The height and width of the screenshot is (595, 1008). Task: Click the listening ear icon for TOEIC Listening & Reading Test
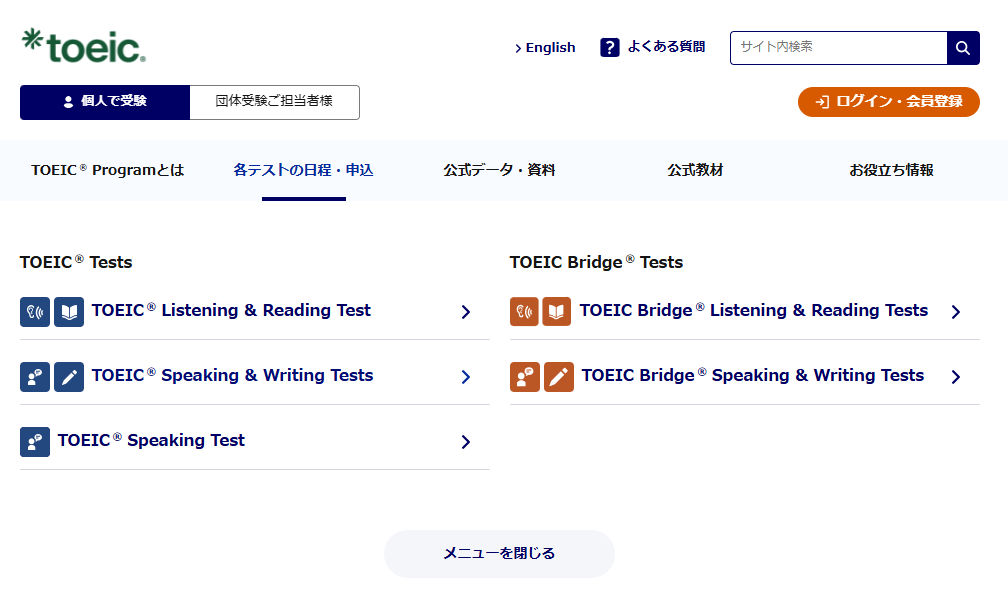click(35, 312)
